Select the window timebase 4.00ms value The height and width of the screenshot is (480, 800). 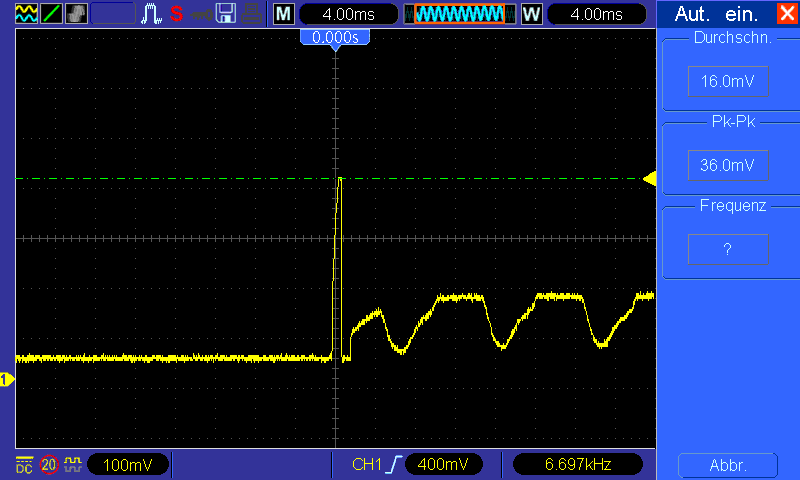[596, 14]
